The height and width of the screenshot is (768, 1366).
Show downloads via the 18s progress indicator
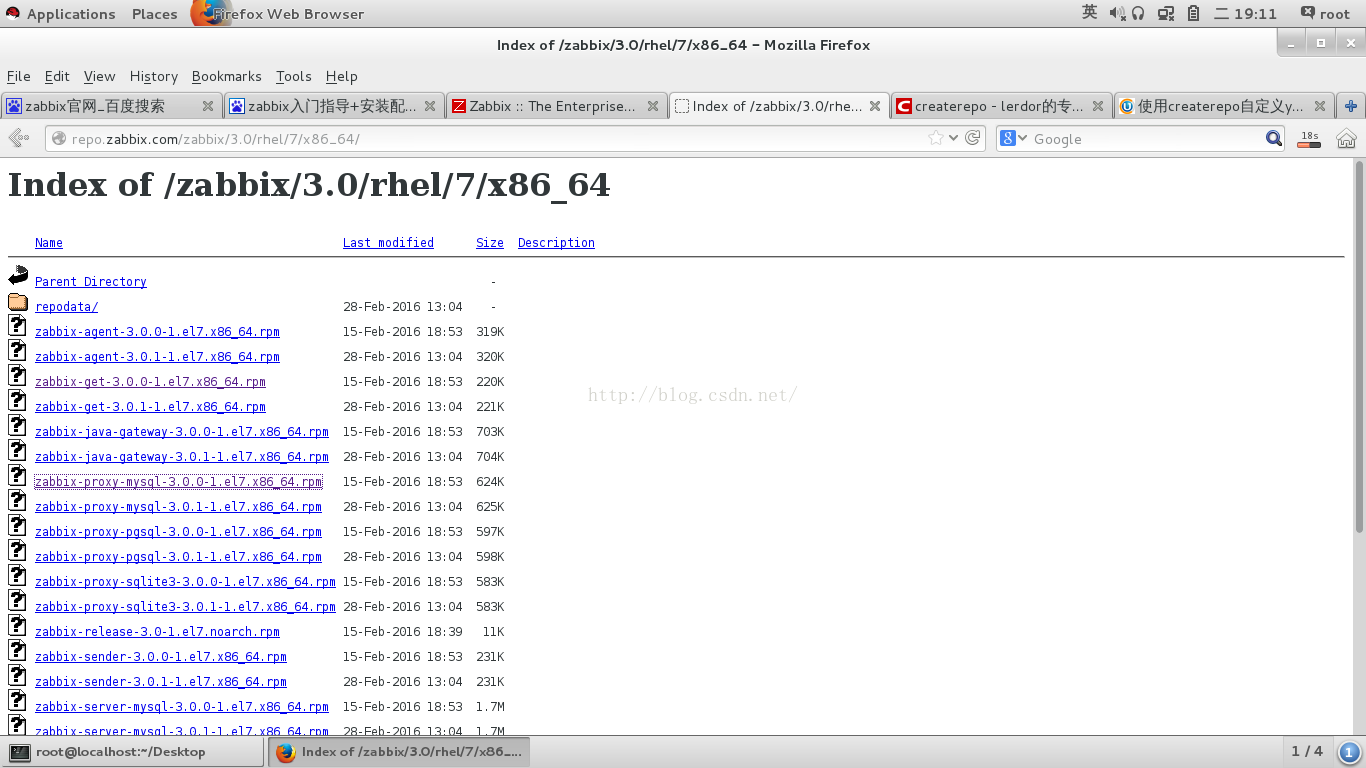point(1309,139)
